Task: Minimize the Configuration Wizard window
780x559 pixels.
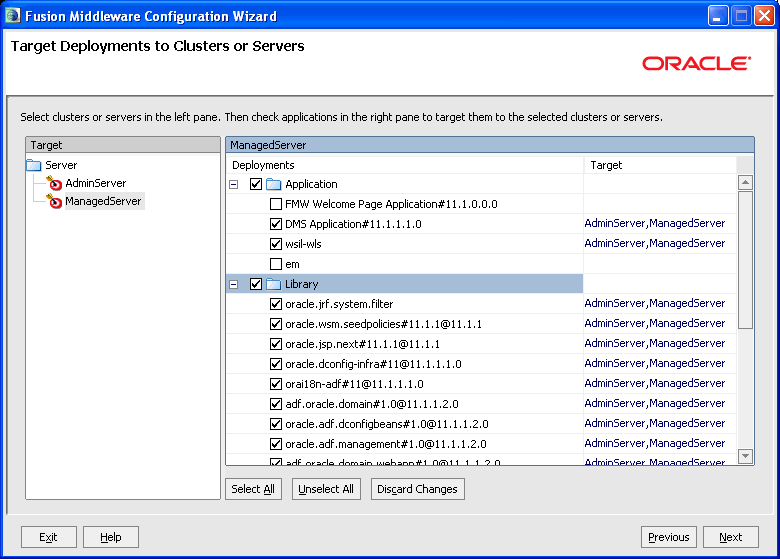Action: coord(718,16)
